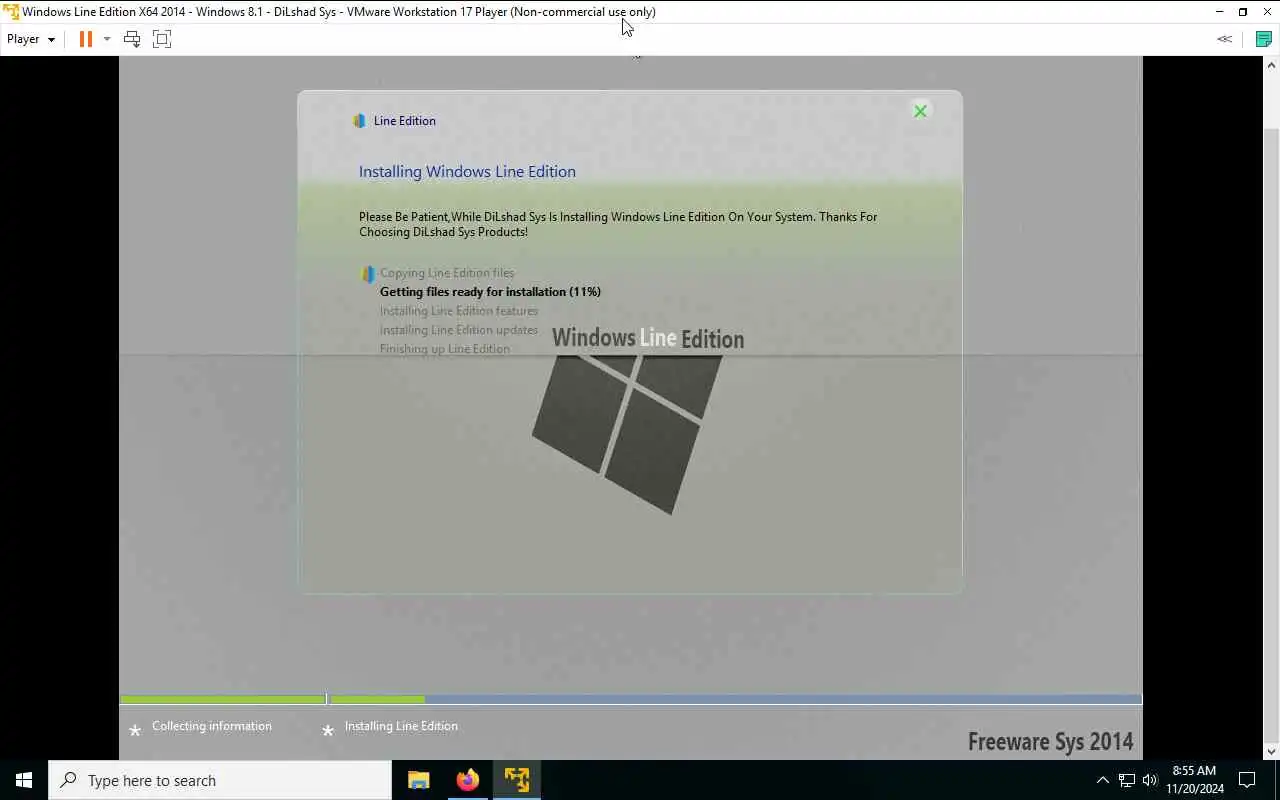This screenshot has height=800, width=1280.
Task: Click the Copying Line Edition files step
Action: (447, 273)
